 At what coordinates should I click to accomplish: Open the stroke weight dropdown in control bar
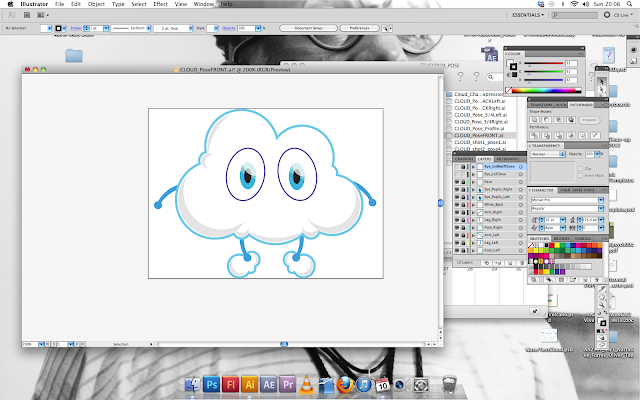tap(106, 28)
